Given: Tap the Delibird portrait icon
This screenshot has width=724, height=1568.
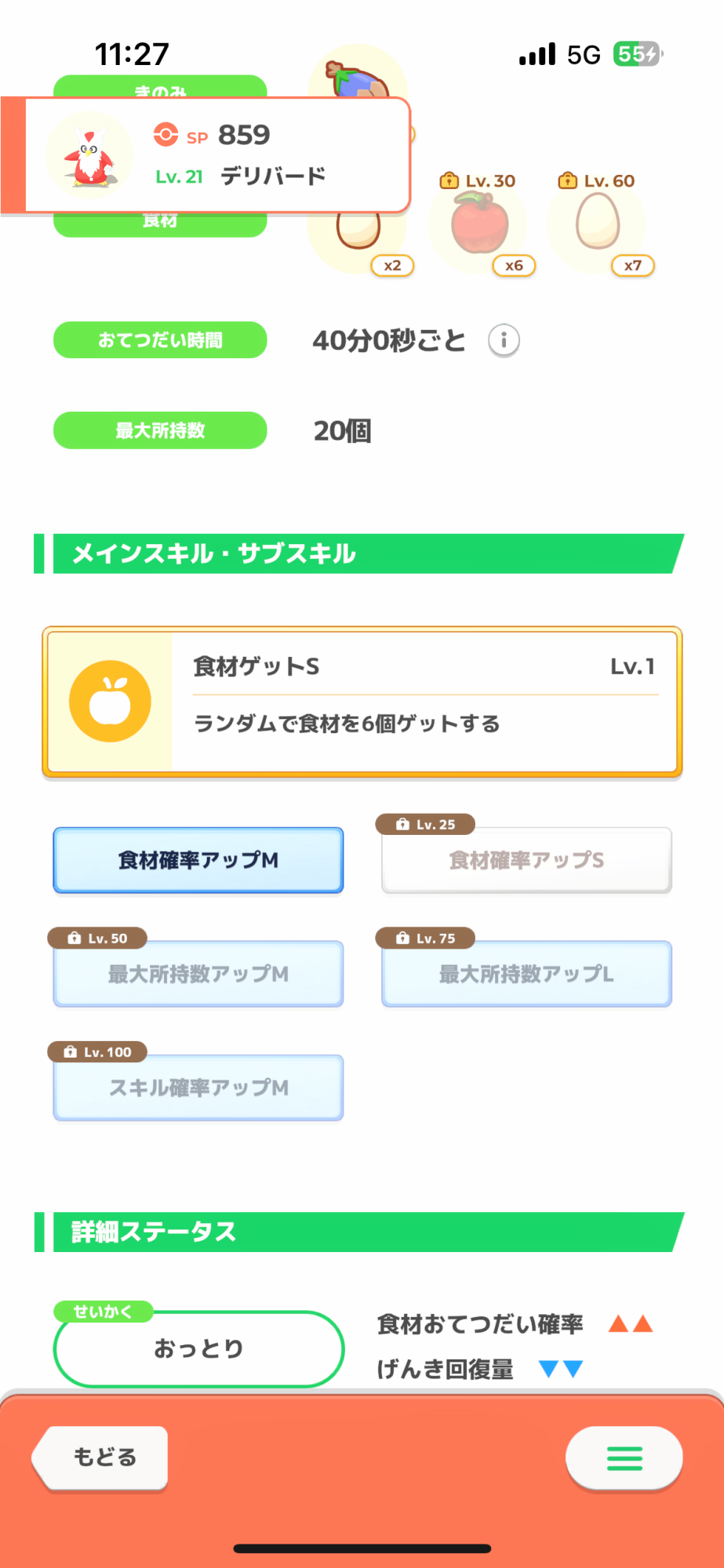Looking at the screenshot, I should point(89,155).
